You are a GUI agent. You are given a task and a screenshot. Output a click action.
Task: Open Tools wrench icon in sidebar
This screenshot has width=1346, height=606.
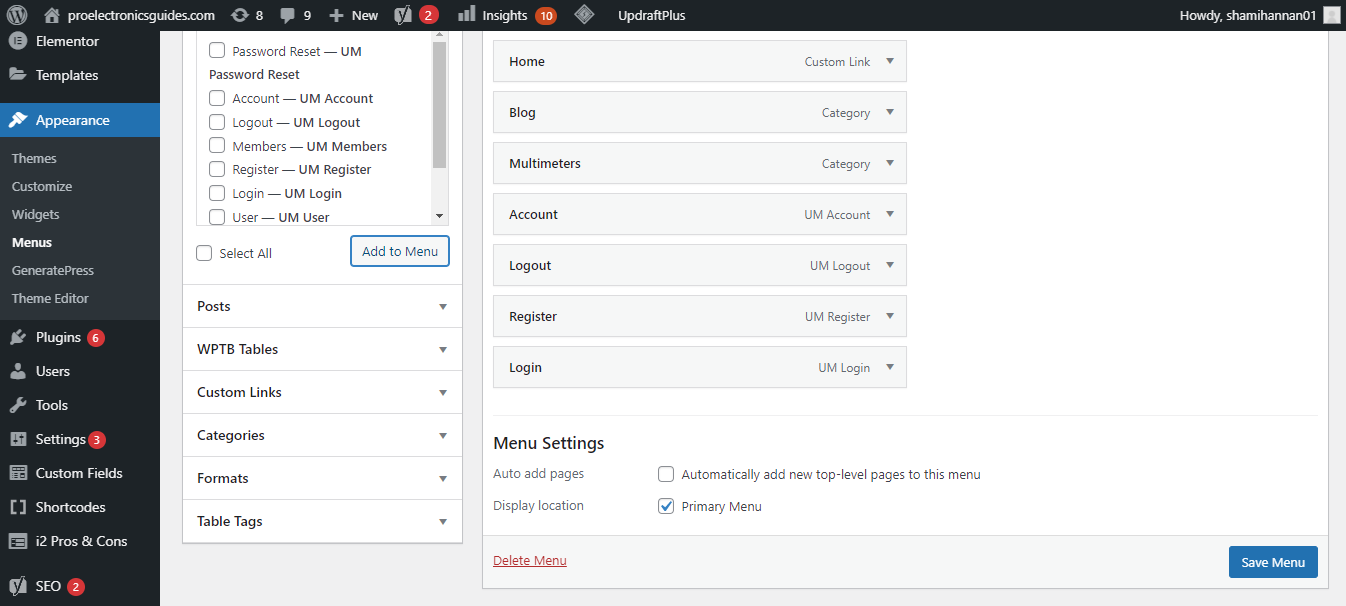click(18, 405)
